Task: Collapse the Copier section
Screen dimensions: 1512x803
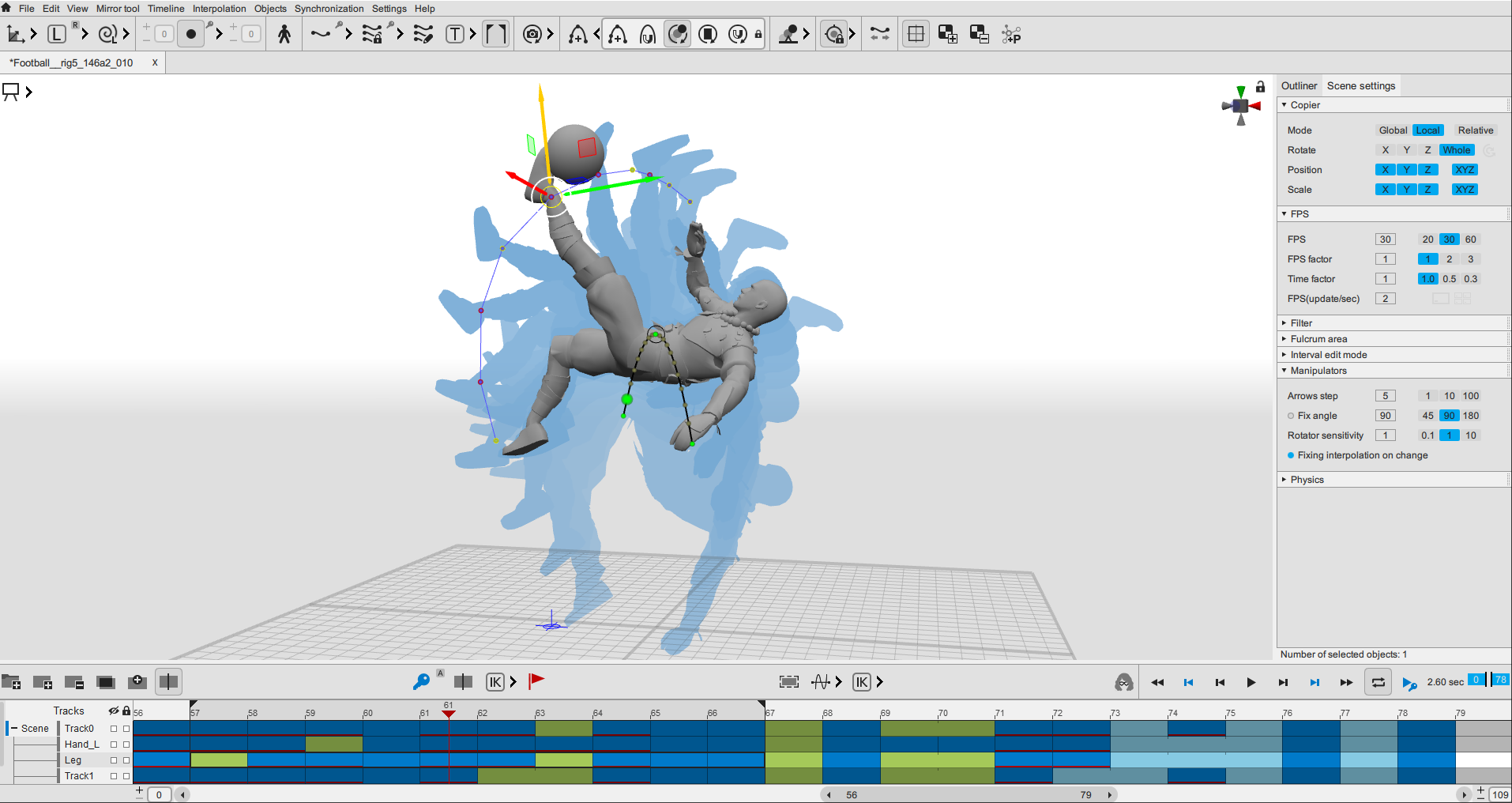Action: pyautogui.click(x=1284, y=105)
